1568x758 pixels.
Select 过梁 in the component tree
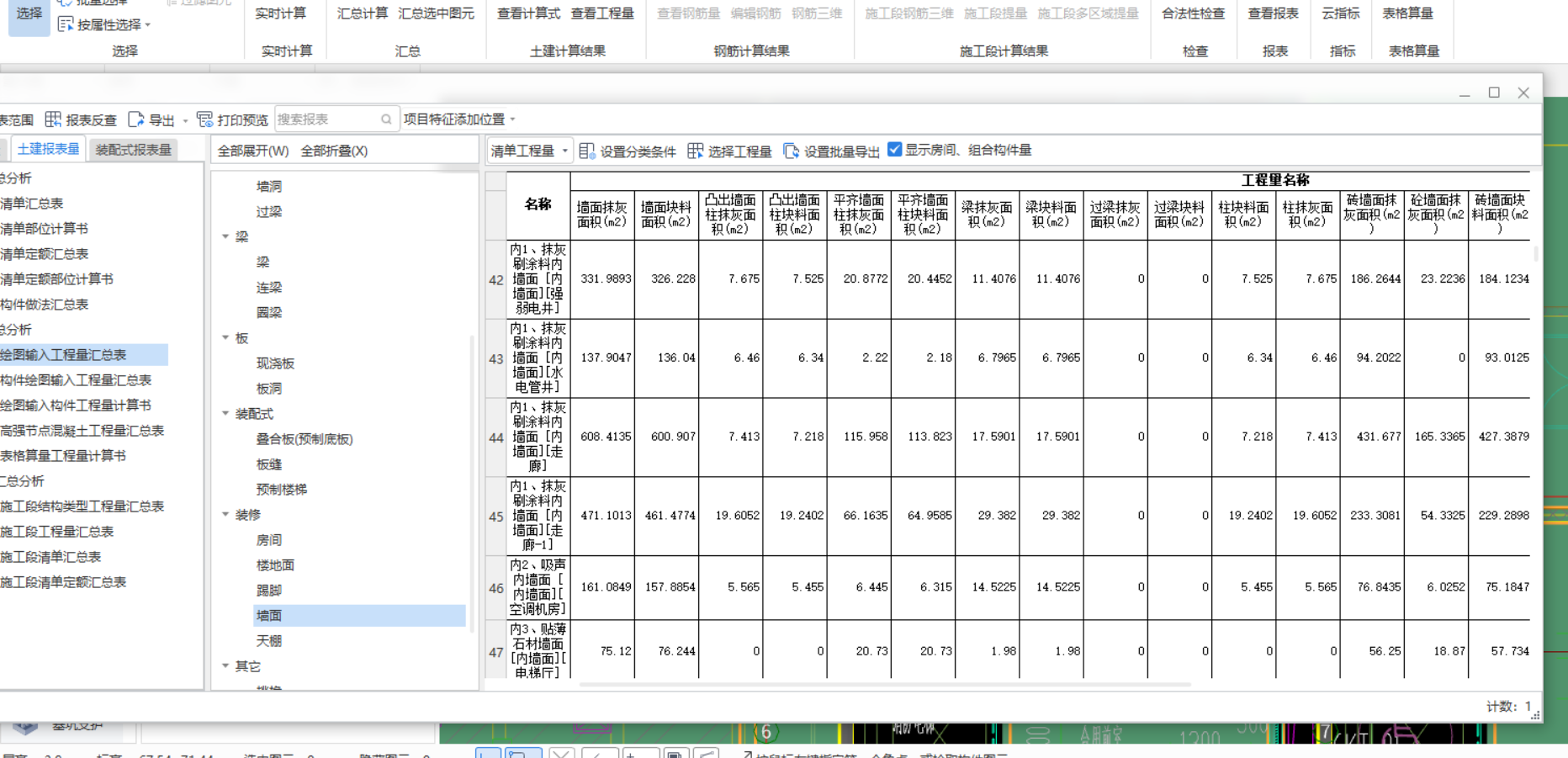(x=269, y=211)
